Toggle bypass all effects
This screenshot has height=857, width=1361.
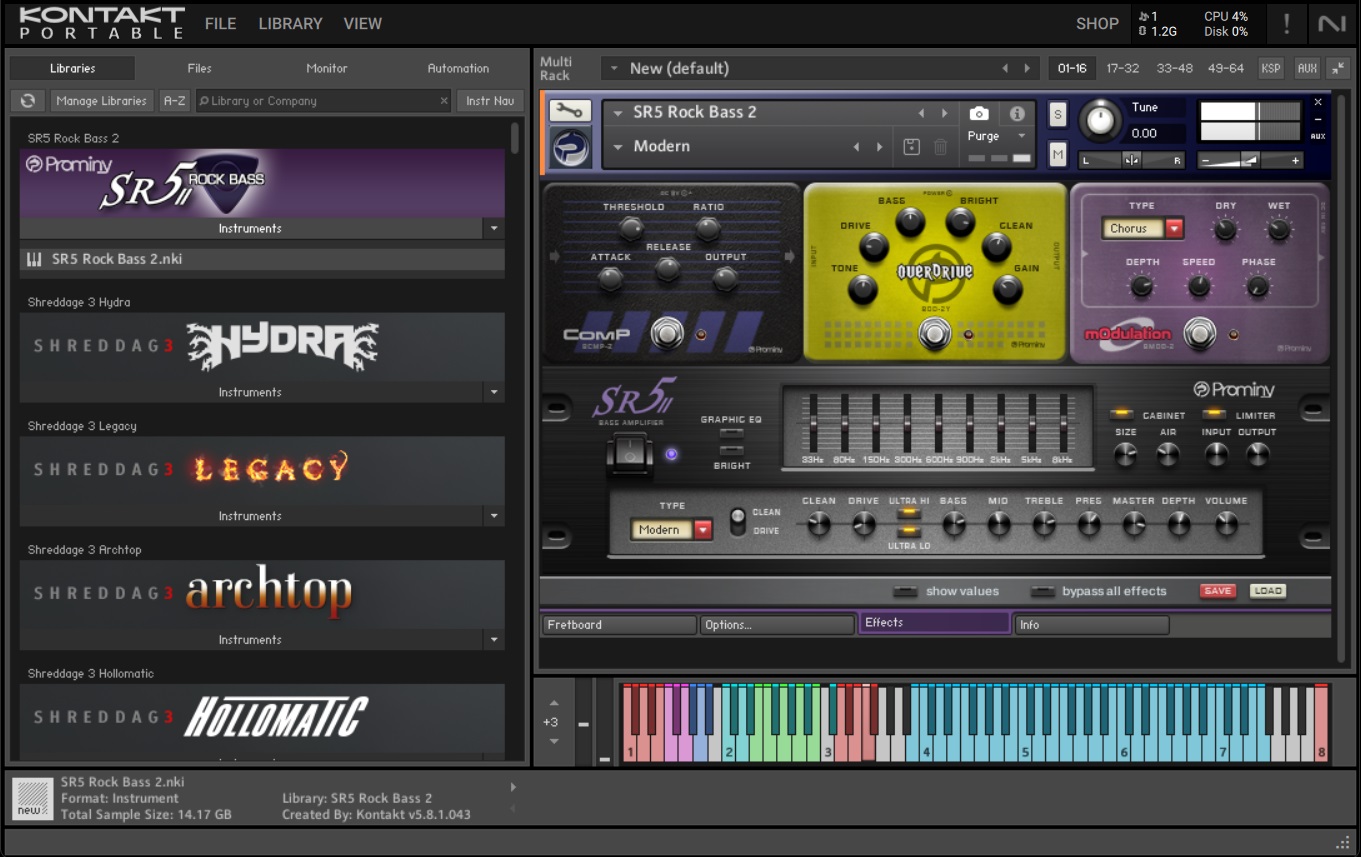click(1043, 591)
